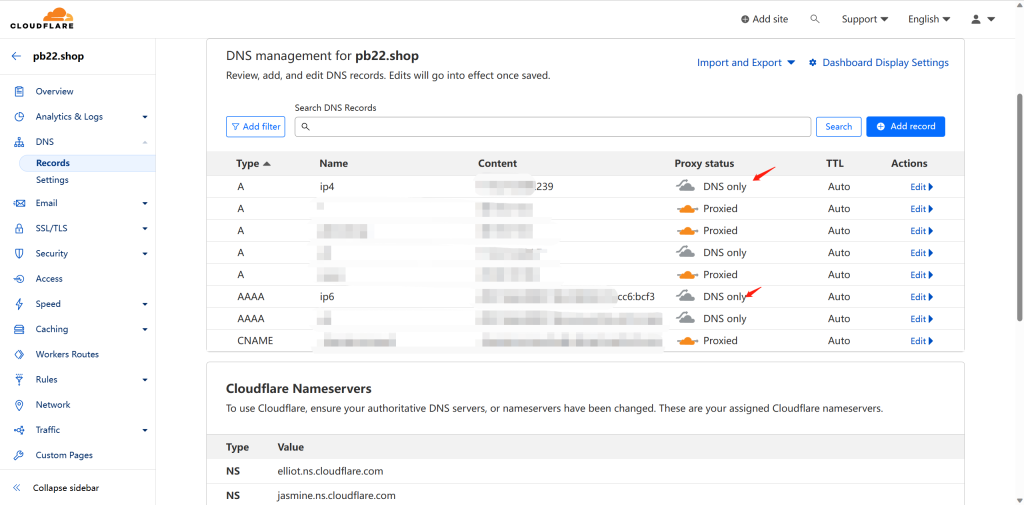Sort records by Type column header
Viewport: 1024px width, 505px height.
point(253,163)
